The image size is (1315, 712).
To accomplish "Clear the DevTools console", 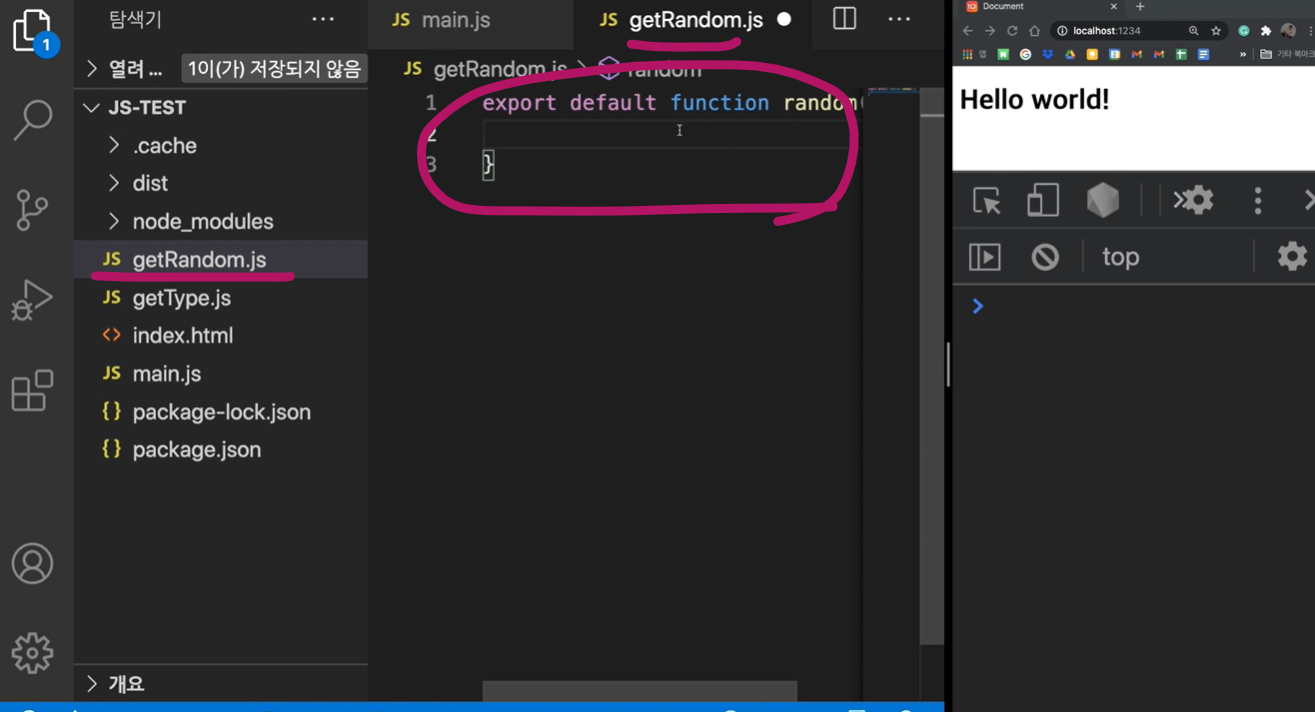I will [1045, 257].
